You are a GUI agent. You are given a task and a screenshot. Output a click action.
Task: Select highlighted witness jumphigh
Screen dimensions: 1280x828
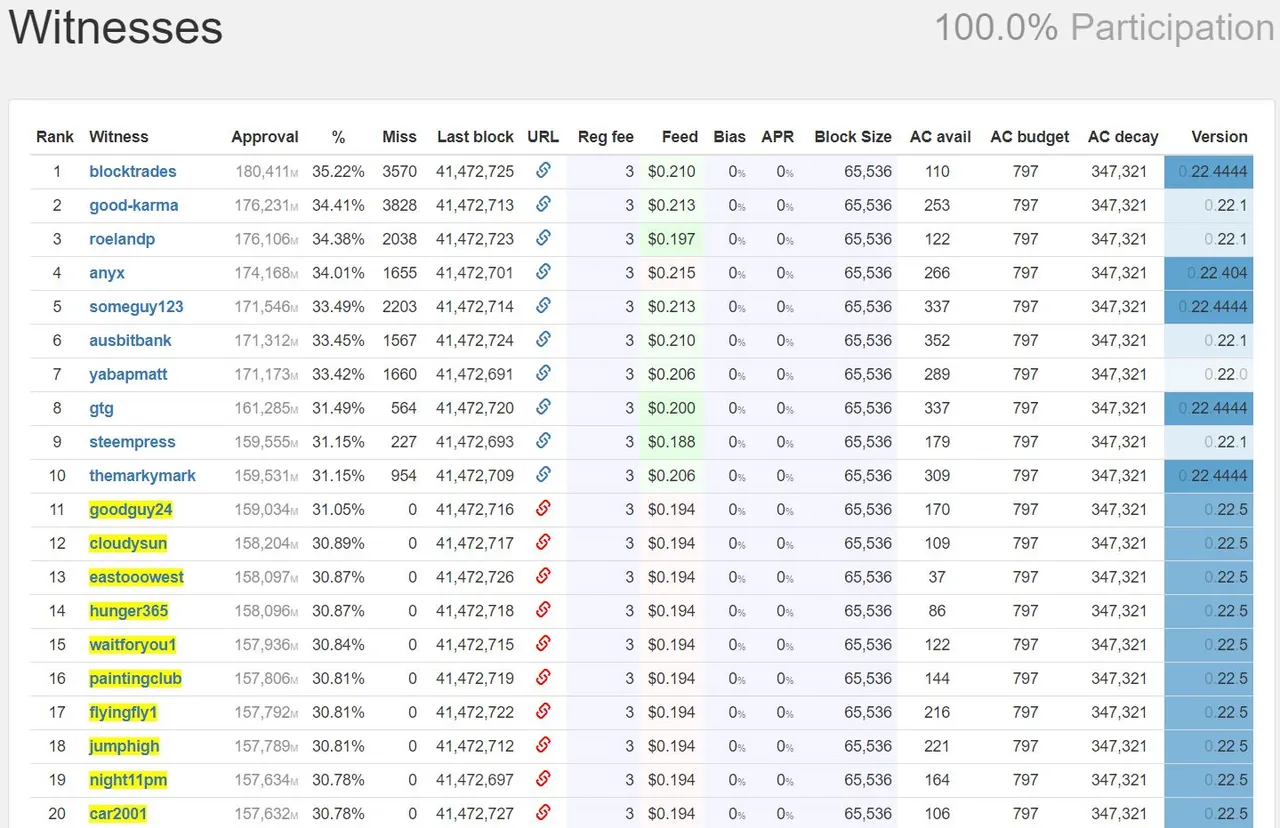point(124,746)
